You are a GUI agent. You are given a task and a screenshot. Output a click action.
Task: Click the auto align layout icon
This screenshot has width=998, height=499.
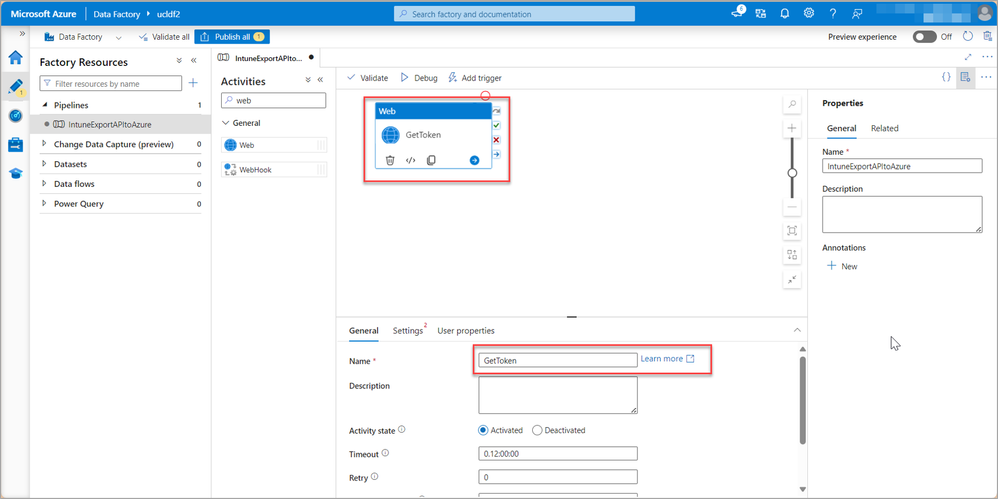tap(792, 255)
